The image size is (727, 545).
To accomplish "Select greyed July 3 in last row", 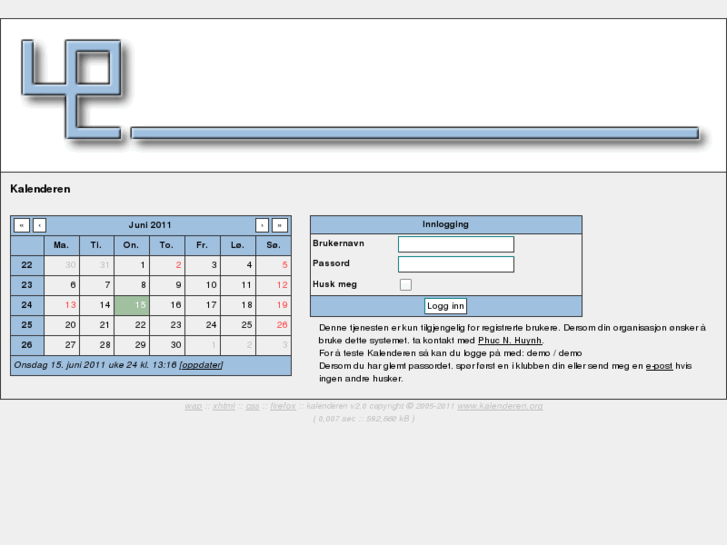I will point(274,345).
